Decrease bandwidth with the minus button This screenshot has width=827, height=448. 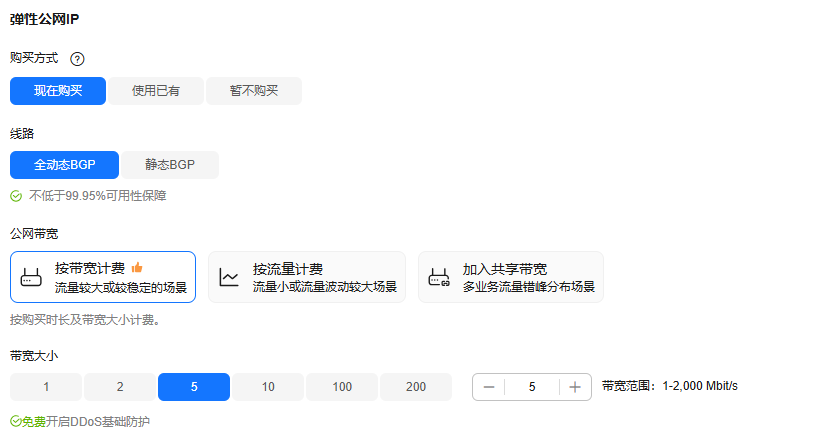coord(489,387)
